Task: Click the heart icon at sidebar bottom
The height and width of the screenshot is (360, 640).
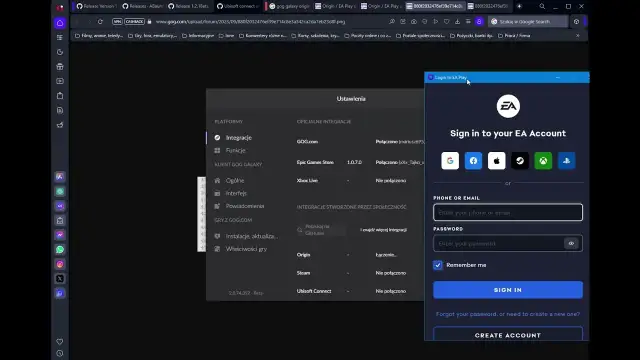Action: 60,342
